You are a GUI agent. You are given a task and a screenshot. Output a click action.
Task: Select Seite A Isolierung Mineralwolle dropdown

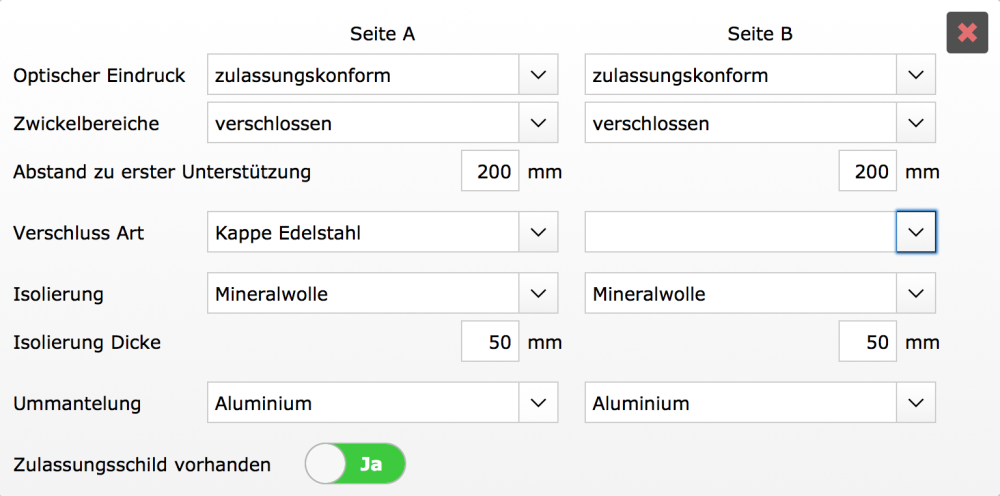[381, 294]
